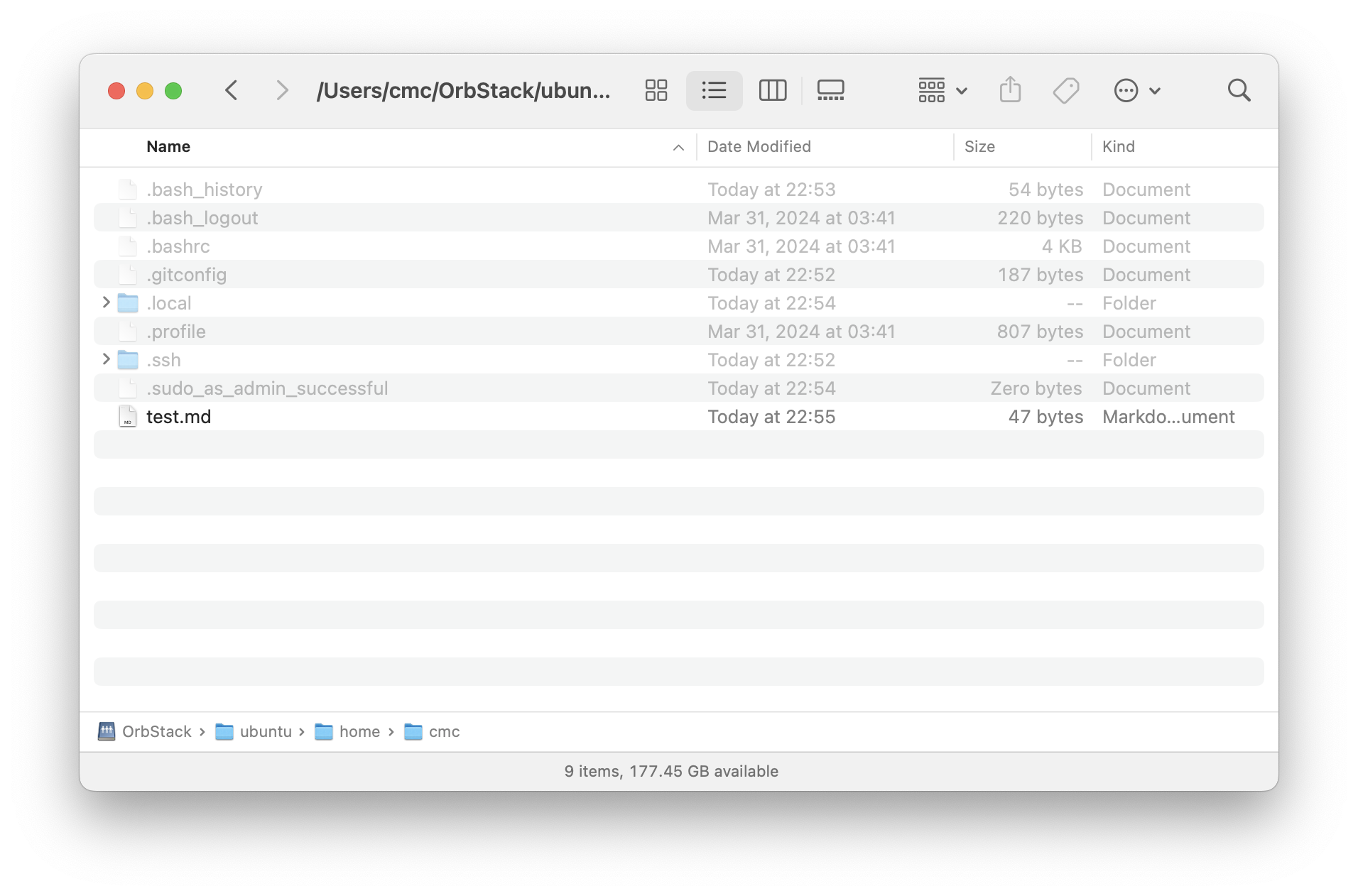Open OrbStack in the path bar
1358x896 pixels.
(145, 731)
